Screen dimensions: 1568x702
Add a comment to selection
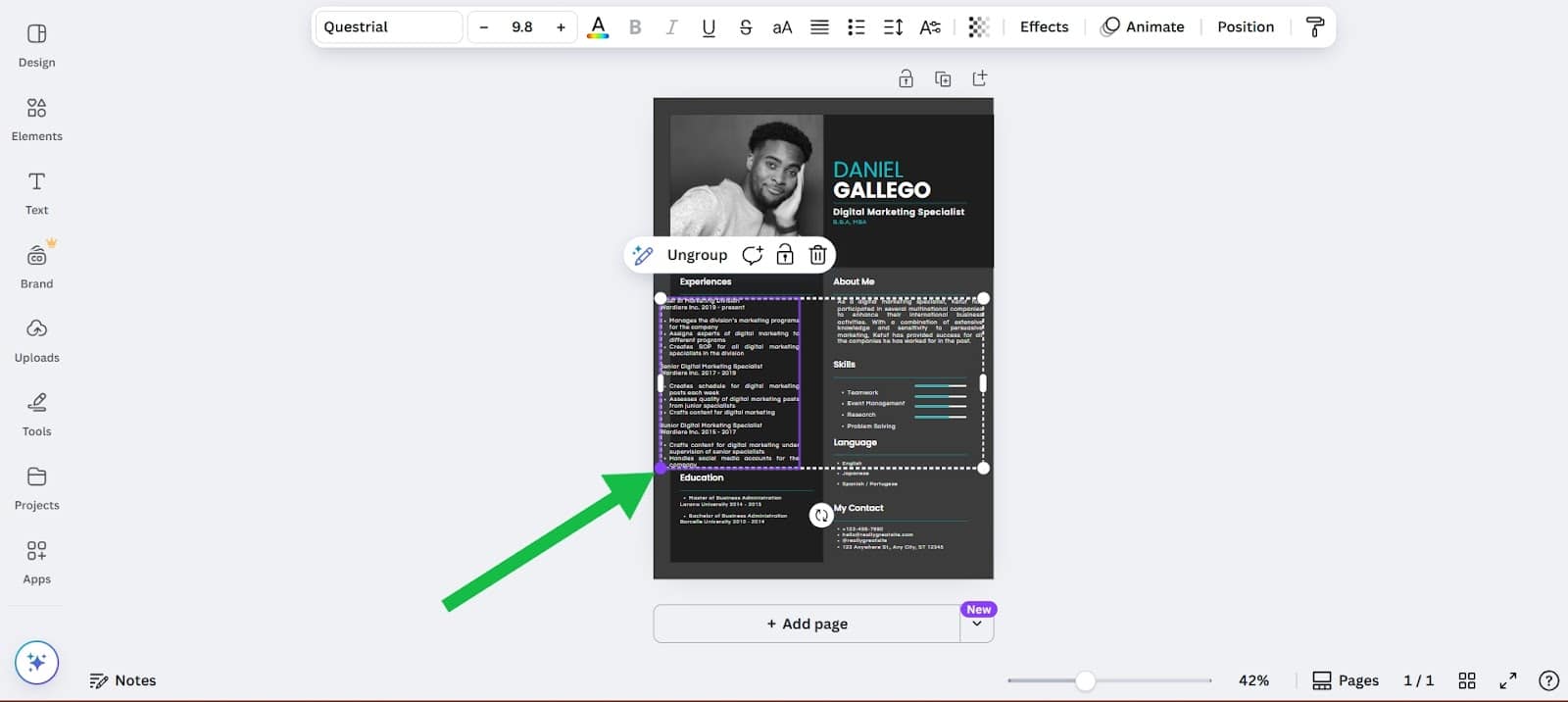(x=753, y=255)
